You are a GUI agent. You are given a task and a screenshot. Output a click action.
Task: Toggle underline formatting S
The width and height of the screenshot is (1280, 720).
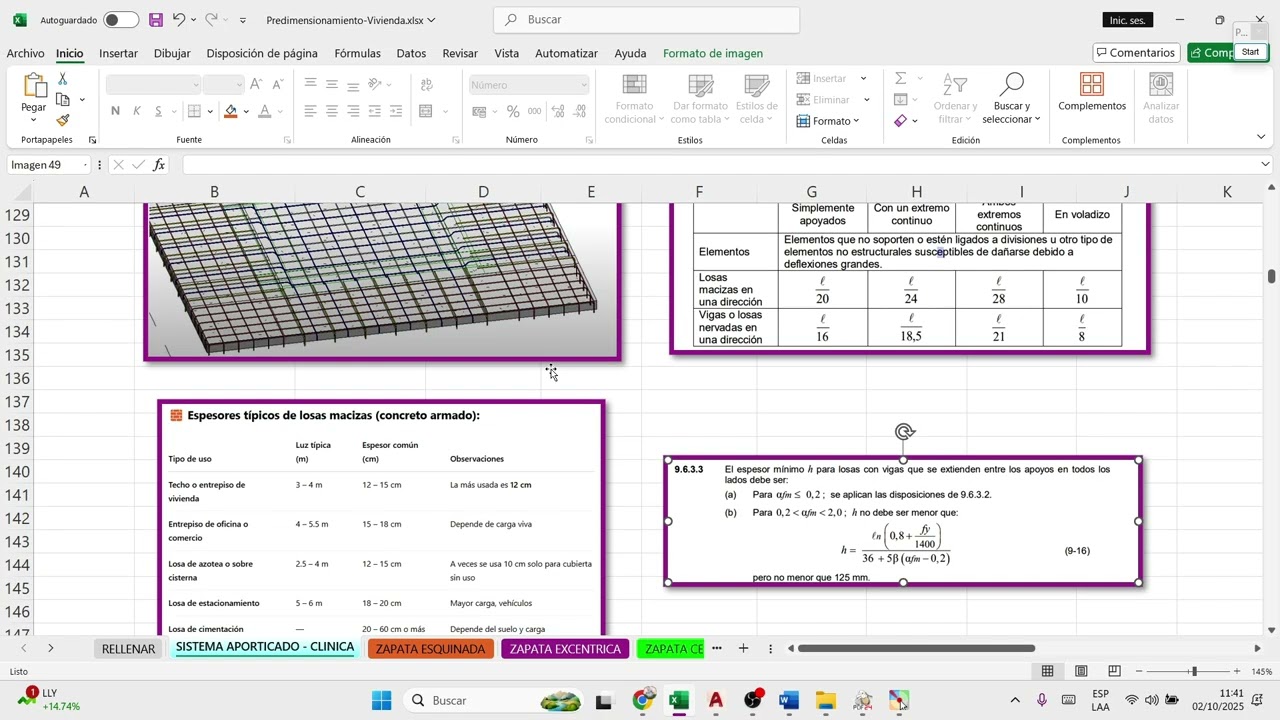coord(159,111)
